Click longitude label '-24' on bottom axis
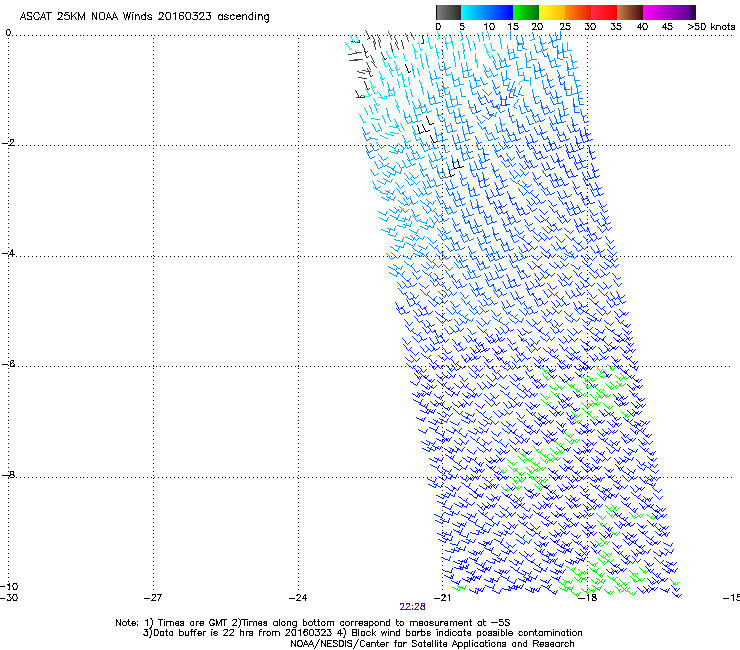Image resolution: width=740 pixels, height=650 pixels. tap(298, 598)
